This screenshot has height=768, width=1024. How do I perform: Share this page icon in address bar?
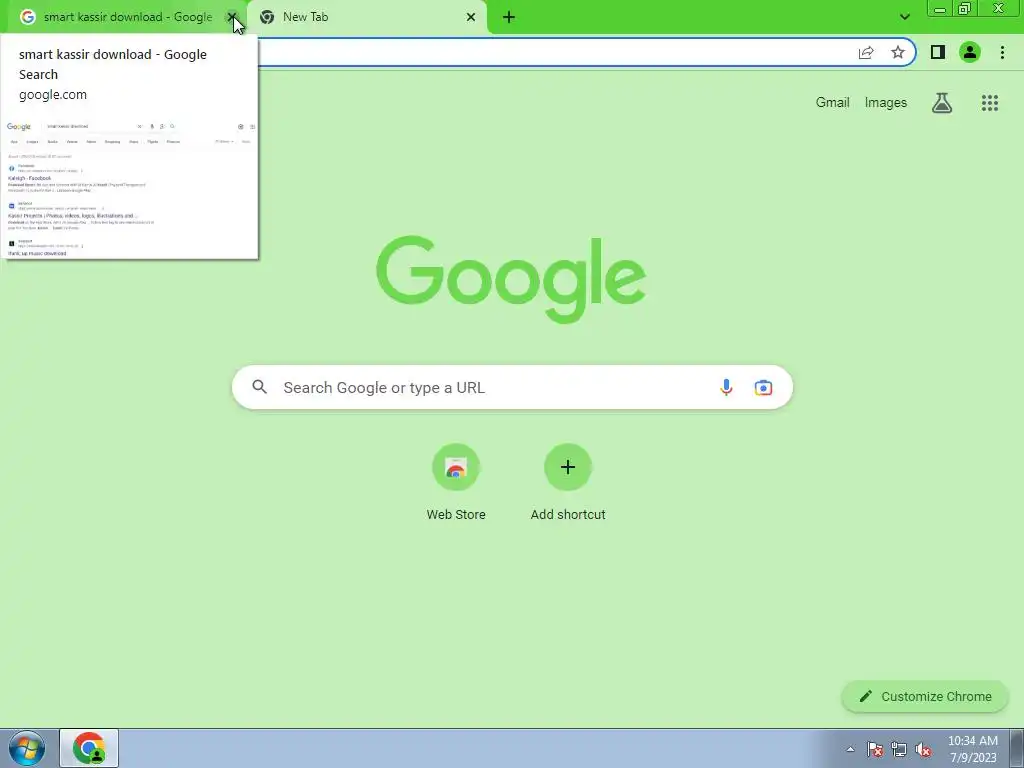tap(866, 53)
